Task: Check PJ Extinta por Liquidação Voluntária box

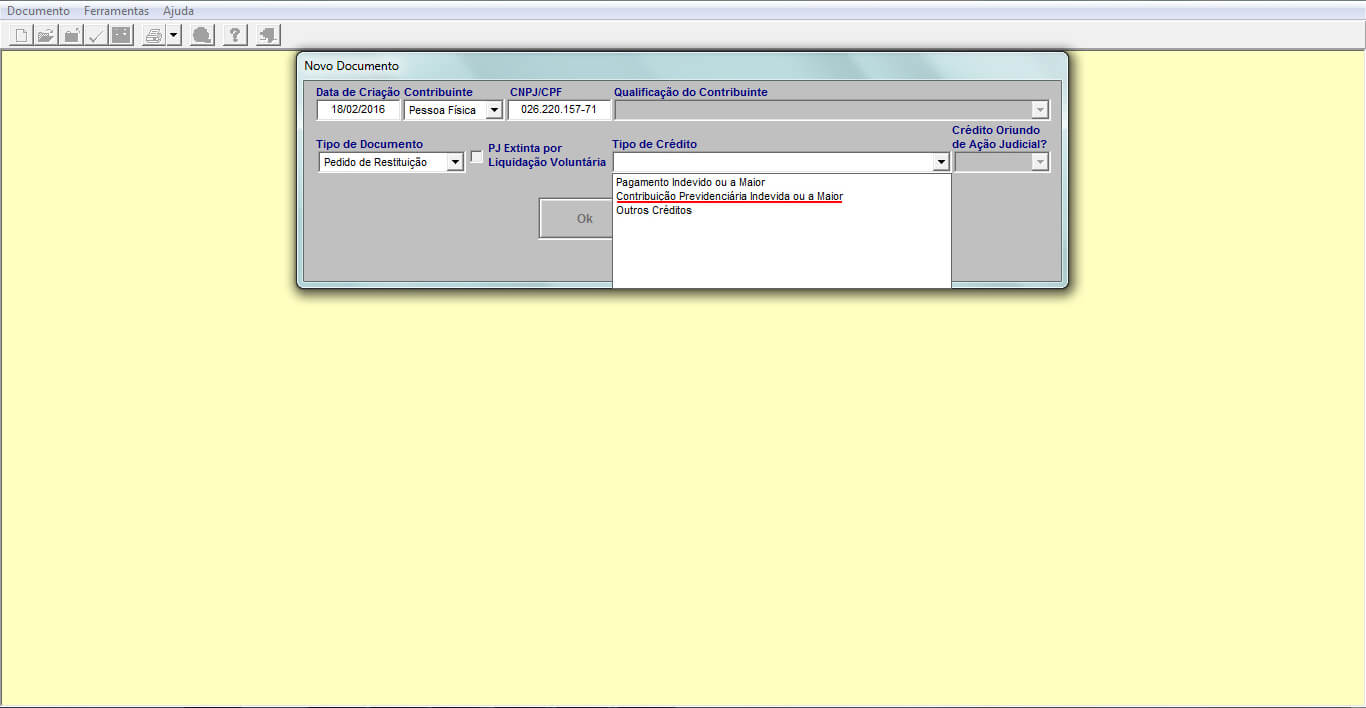Action: pyautogui.click(x=477, y=156)
